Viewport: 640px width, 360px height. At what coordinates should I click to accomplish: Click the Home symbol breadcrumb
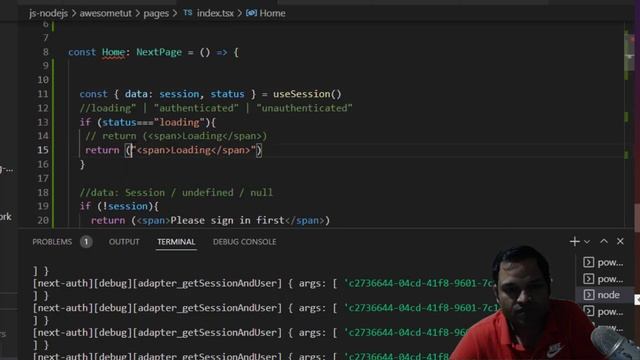(x=273, y=13)
